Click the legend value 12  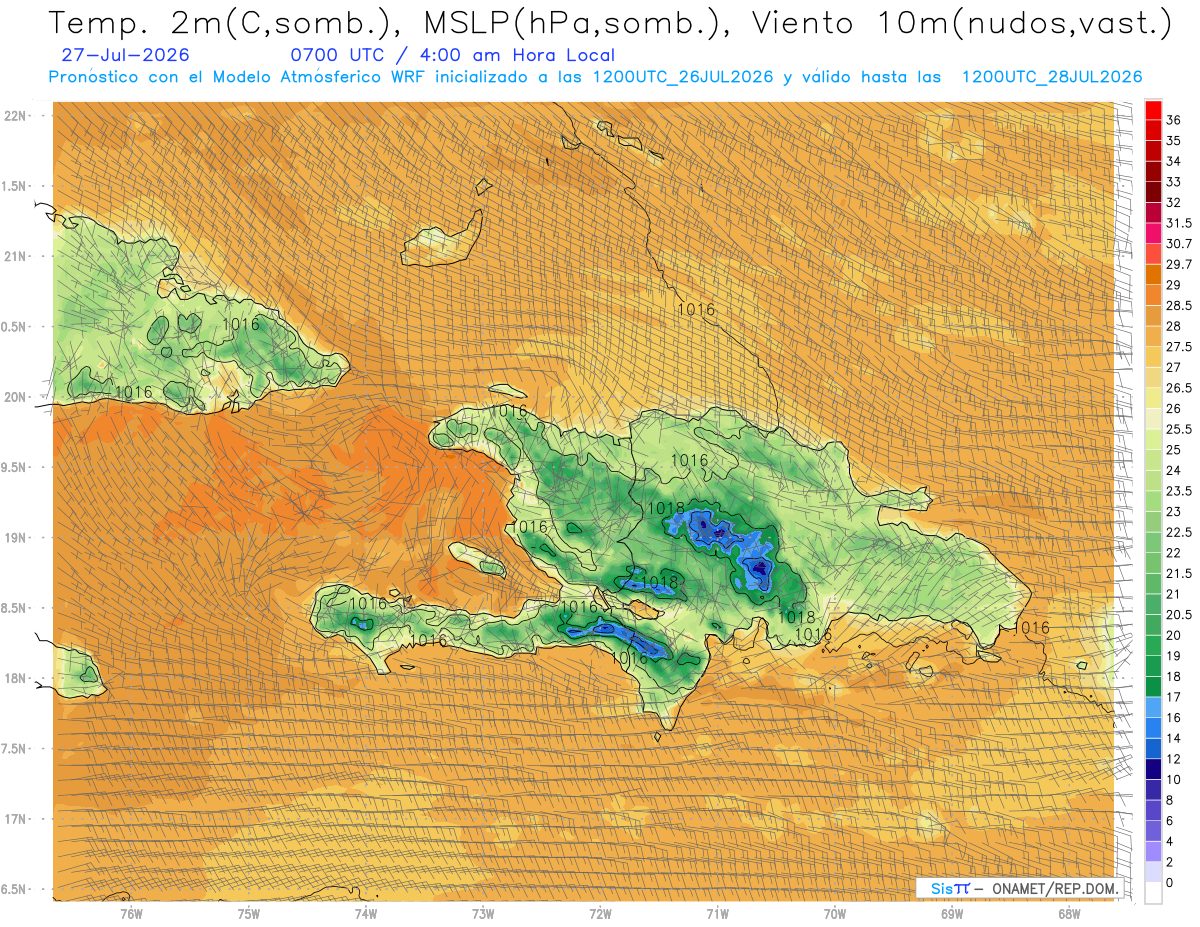point(1173,758)
